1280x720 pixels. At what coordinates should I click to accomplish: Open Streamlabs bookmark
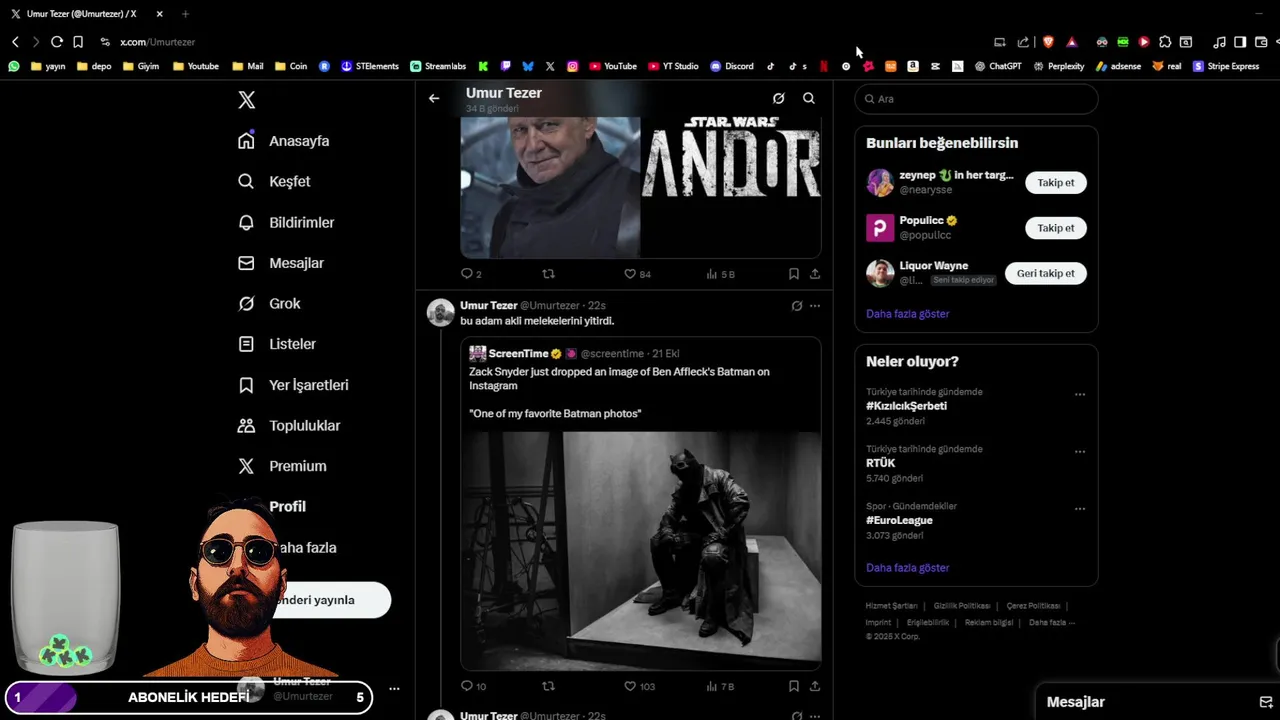438,66
